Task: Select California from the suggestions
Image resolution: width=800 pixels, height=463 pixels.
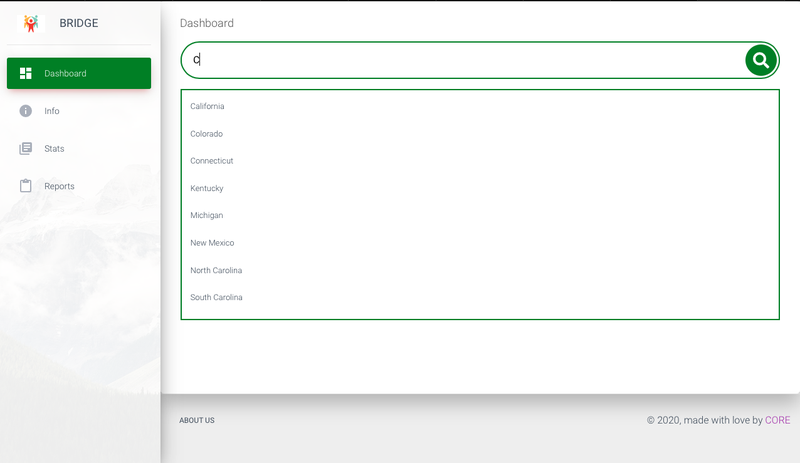Action: click(207, 106)
